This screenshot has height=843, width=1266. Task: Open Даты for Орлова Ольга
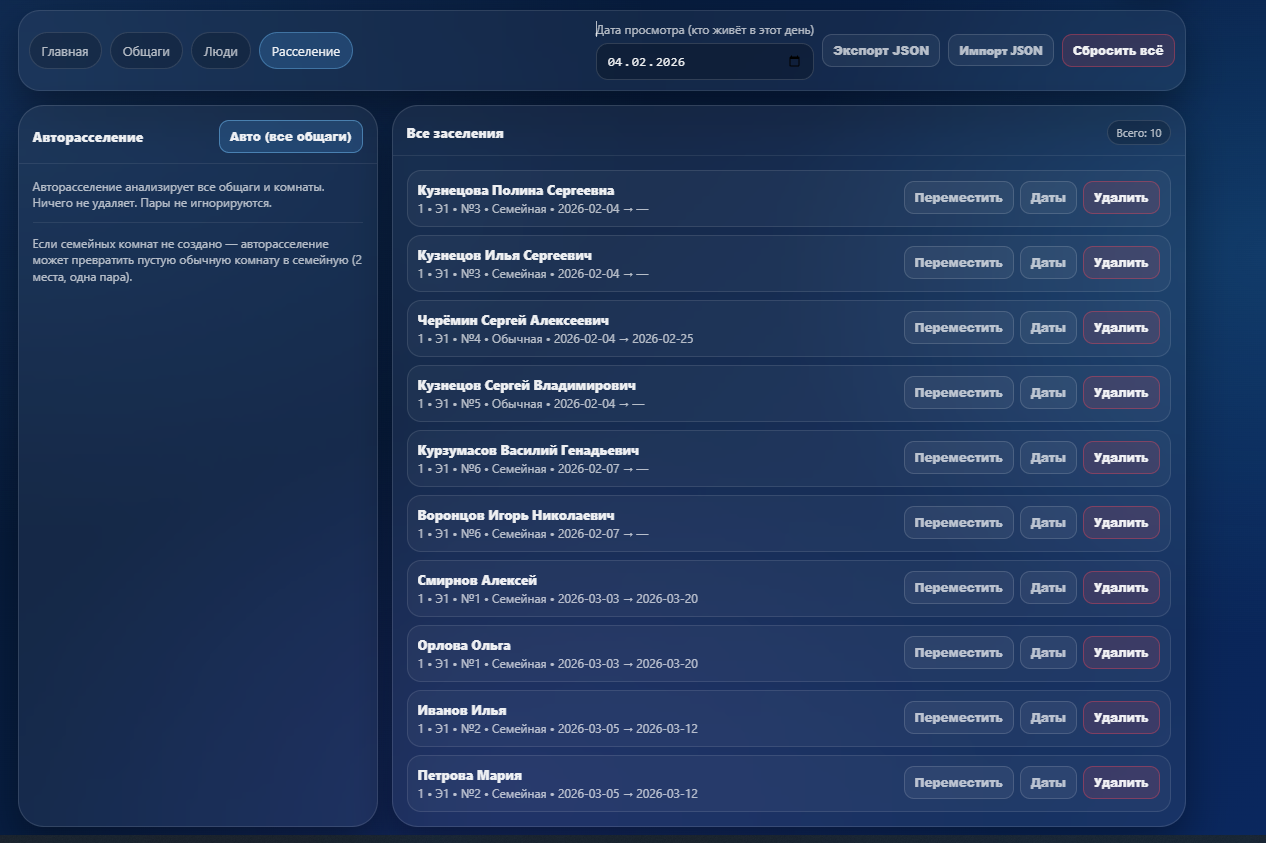1048,653
